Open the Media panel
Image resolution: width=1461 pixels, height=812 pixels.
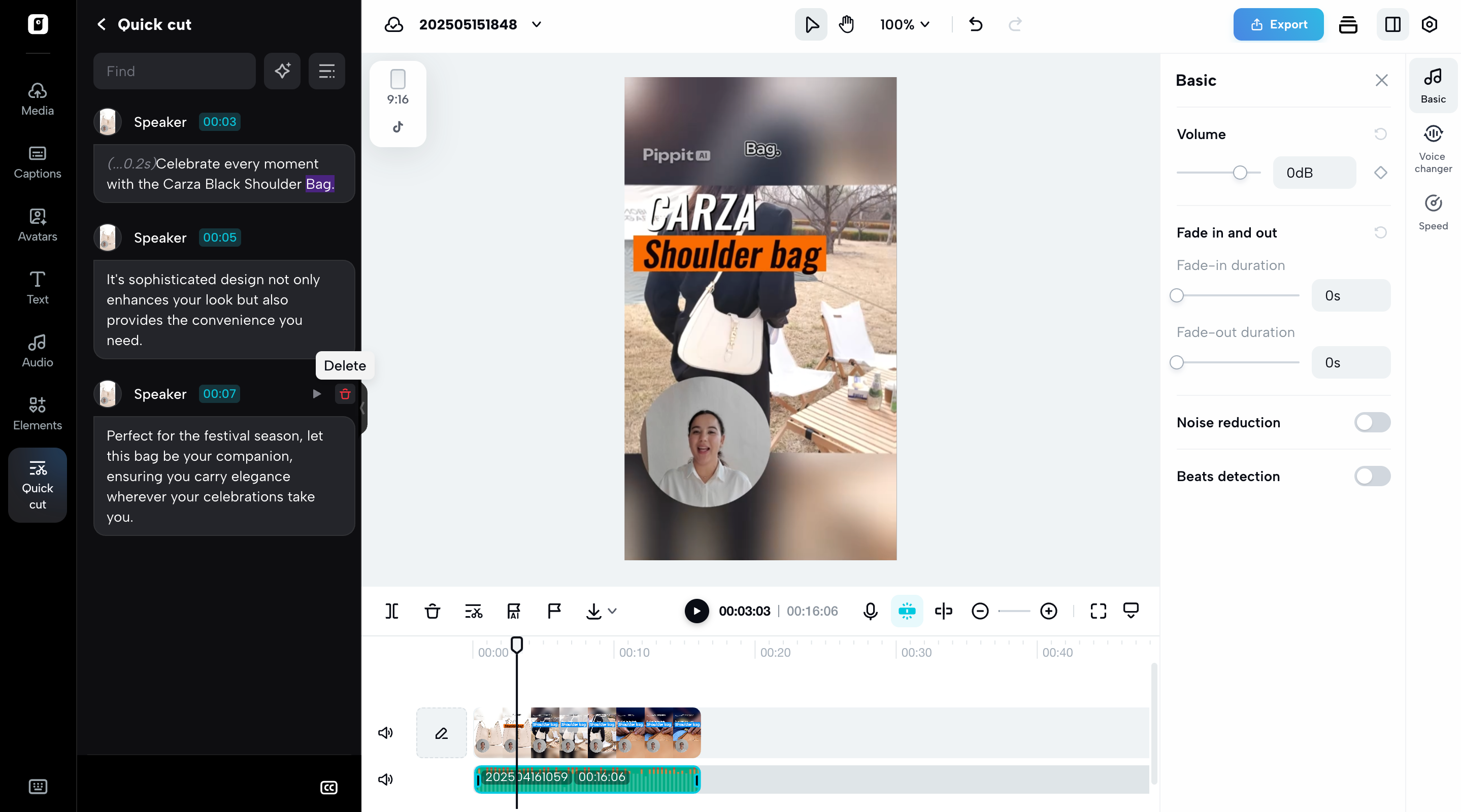point(38,99)
